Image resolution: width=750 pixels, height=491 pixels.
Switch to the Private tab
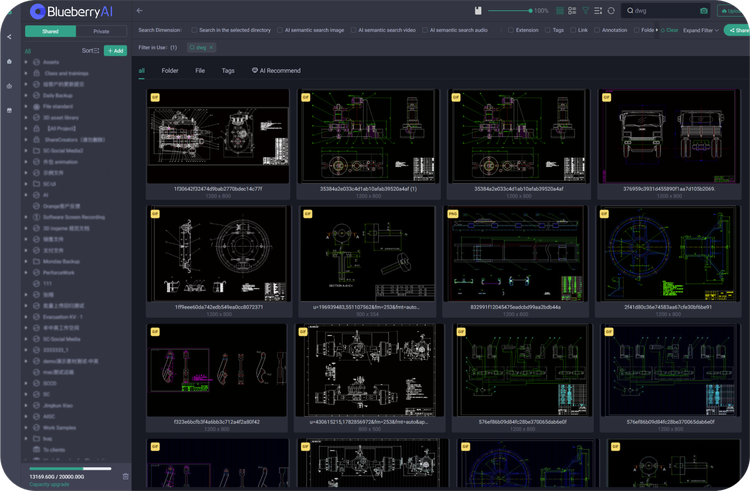point(101,31)
